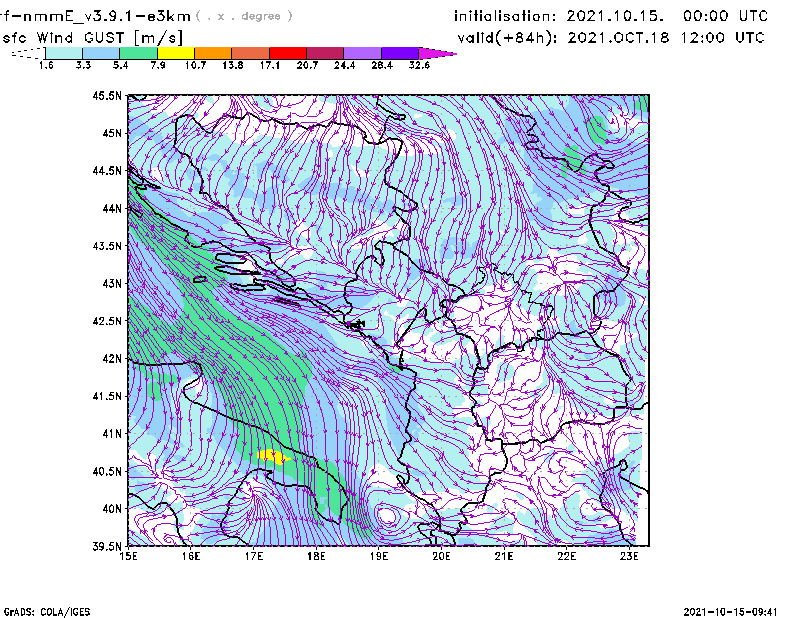Click the dashed white arrow at legend's left end
Viewport: 800px width, 618px height.
pyautogui.click(x=26, y=52)
